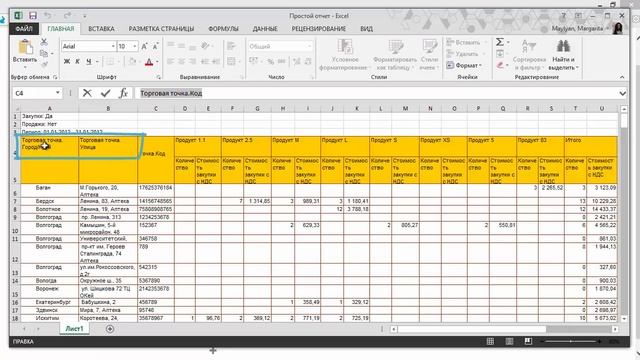
Task: Open Сортировка и фильтр menu
Action: point(529,55)
